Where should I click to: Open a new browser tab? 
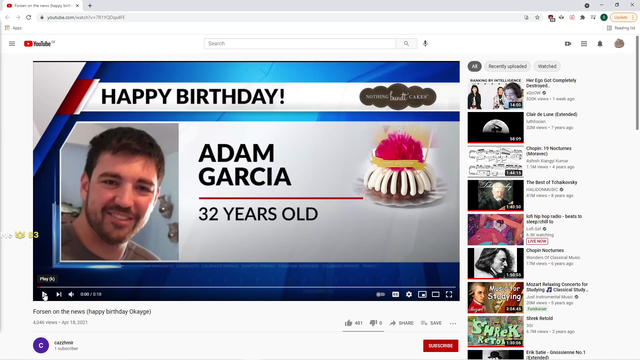[90, 6]
